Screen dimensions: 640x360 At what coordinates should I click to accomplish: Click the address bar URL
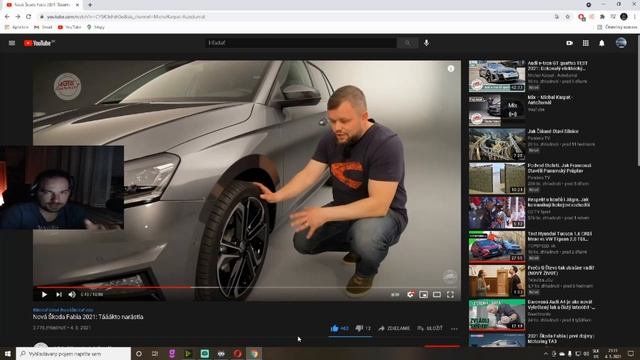126,17
